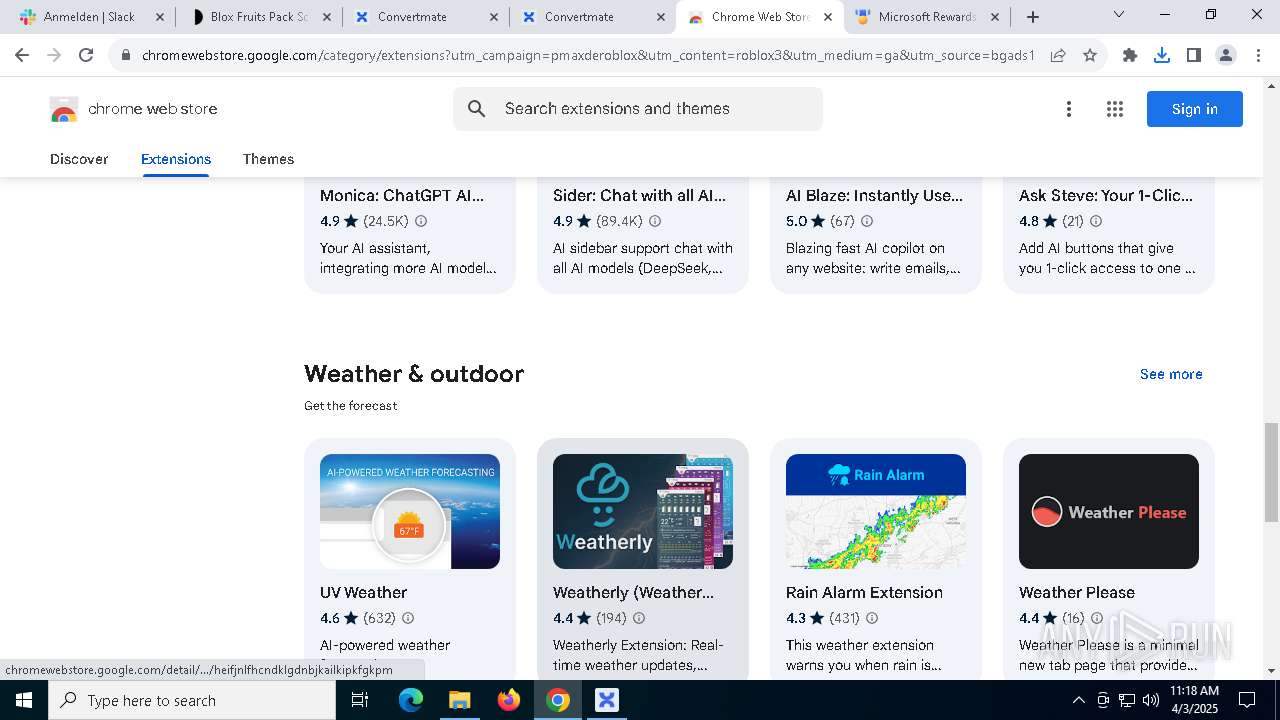1280x720 pixels.
Task: Click the Weather & outdoor heading
Action: (x=414, y=374)
